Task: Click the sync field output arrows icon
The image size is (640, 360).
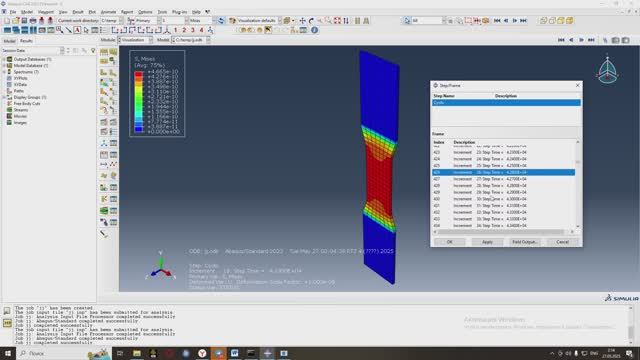Action: coord(221,20)
